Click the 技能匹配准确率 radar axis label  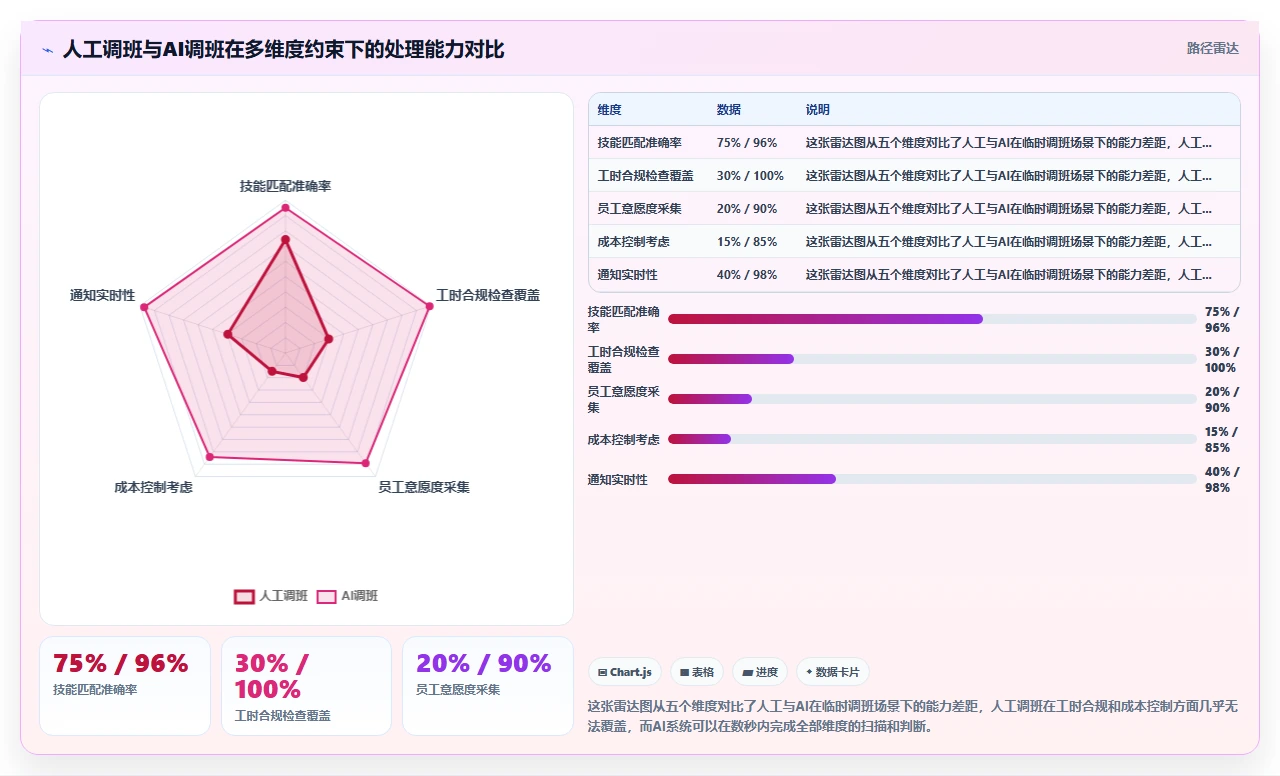click(285, 186)
